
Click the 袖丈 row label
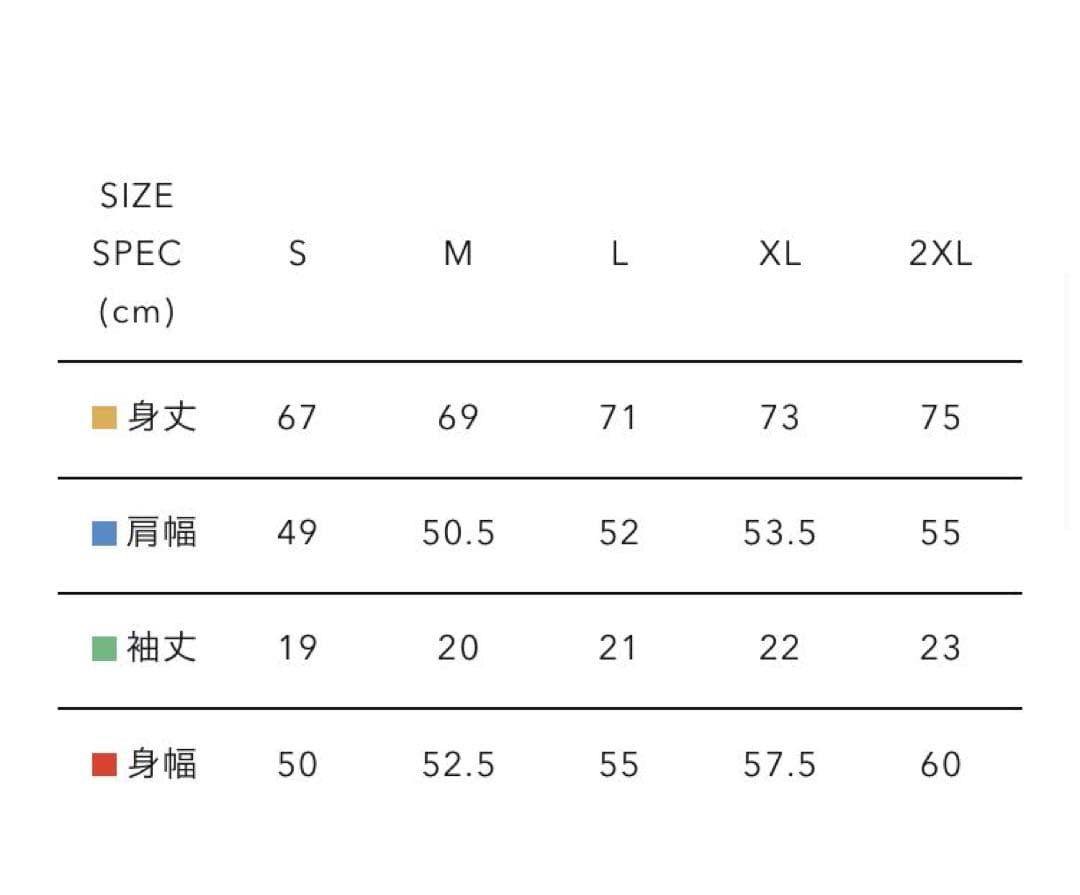pyautogui.click(x=162, y=648)
